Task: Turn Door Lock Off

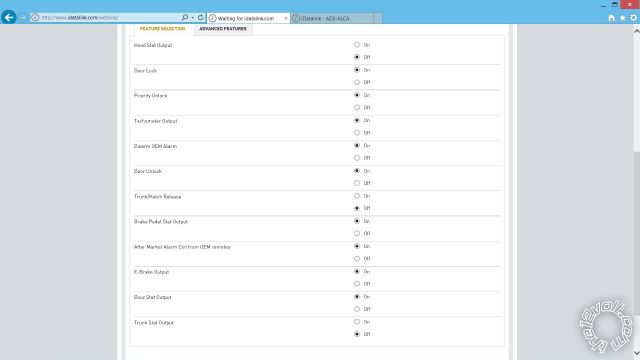Action: coord(357,82)
